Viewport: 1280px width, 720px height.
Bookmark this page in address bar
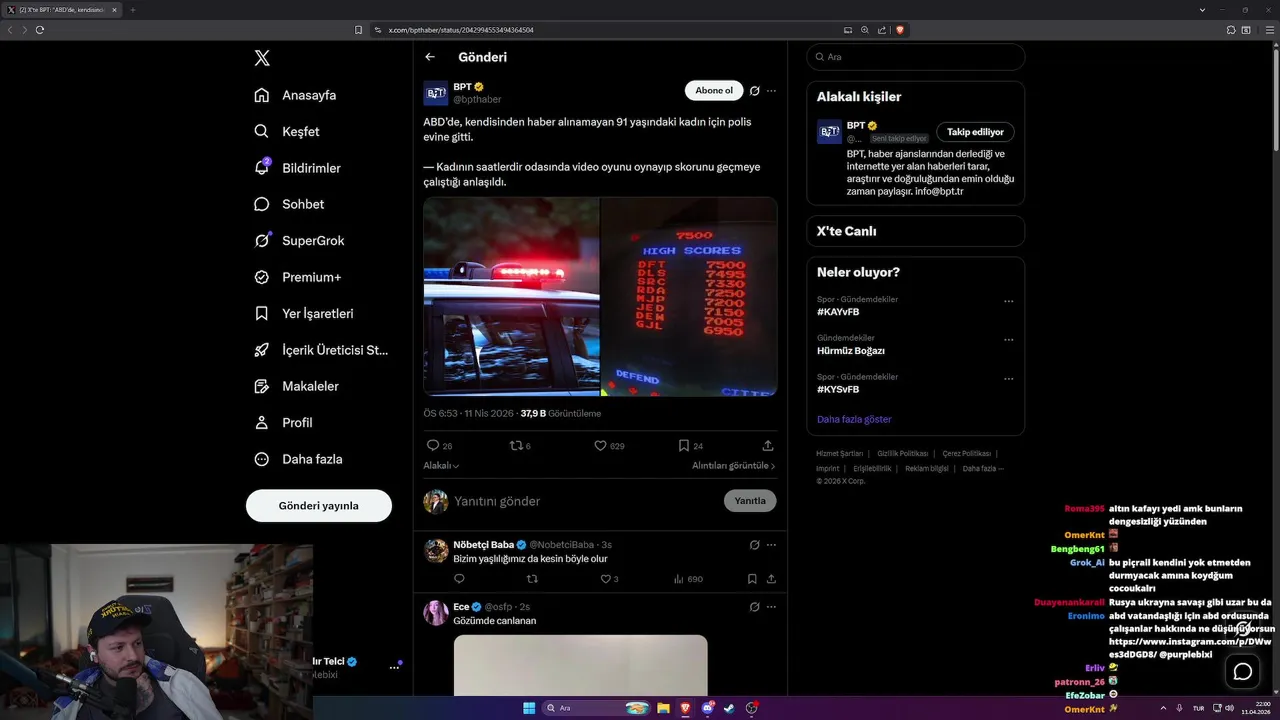tap(359, 30)
